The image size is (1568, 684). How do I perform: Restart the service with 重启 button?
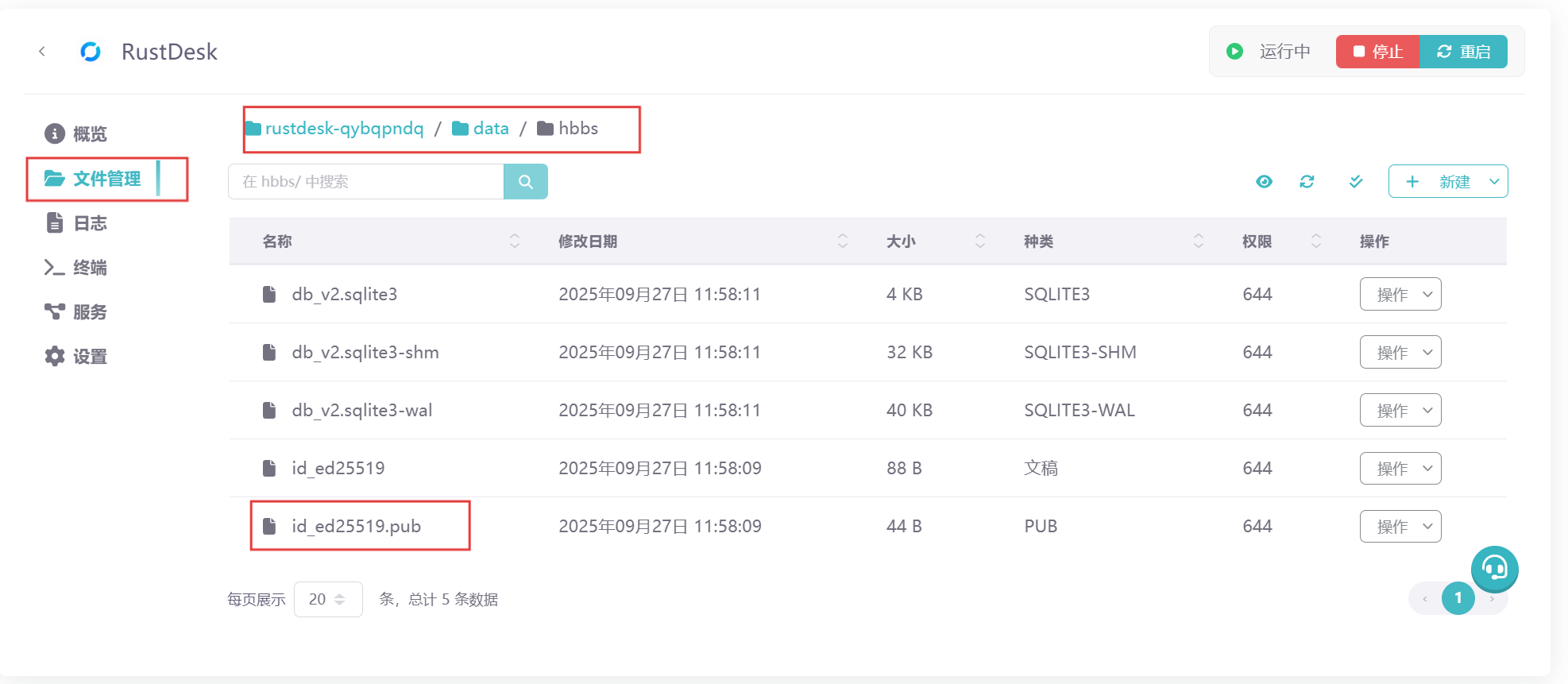click(1463, 52)
